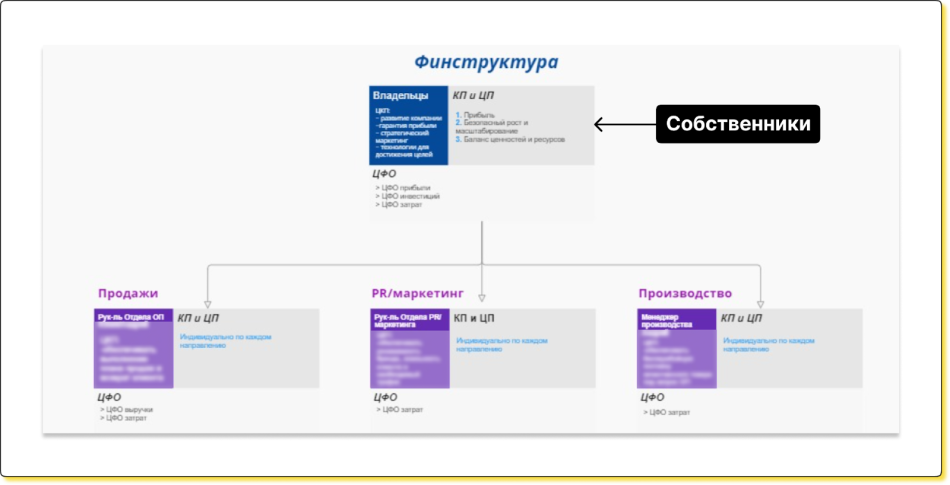Image resolution: width=950 pixels, height=485 pixels.
Task: Select the purple Менеджер производства block
Action: [x=676, y=348]
